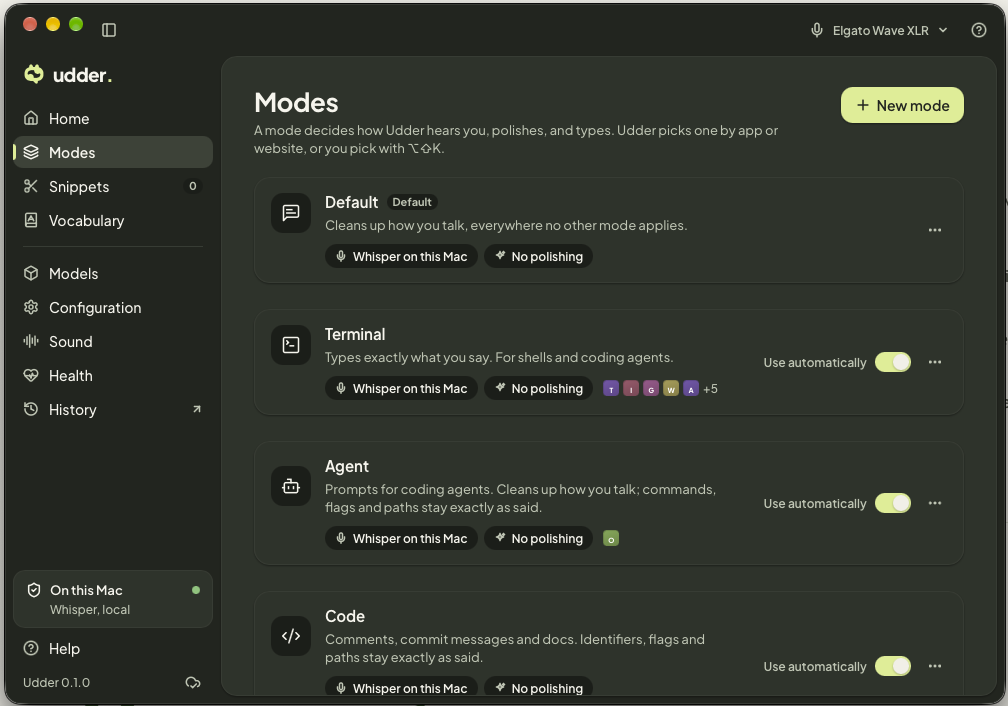Open the Code mode three-dot menu

935,667
